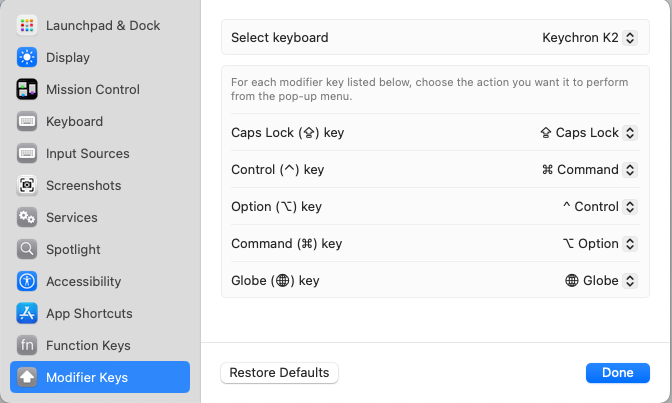Select the Display sun icon
Viewport: 672px width, 403px height.
27,57
